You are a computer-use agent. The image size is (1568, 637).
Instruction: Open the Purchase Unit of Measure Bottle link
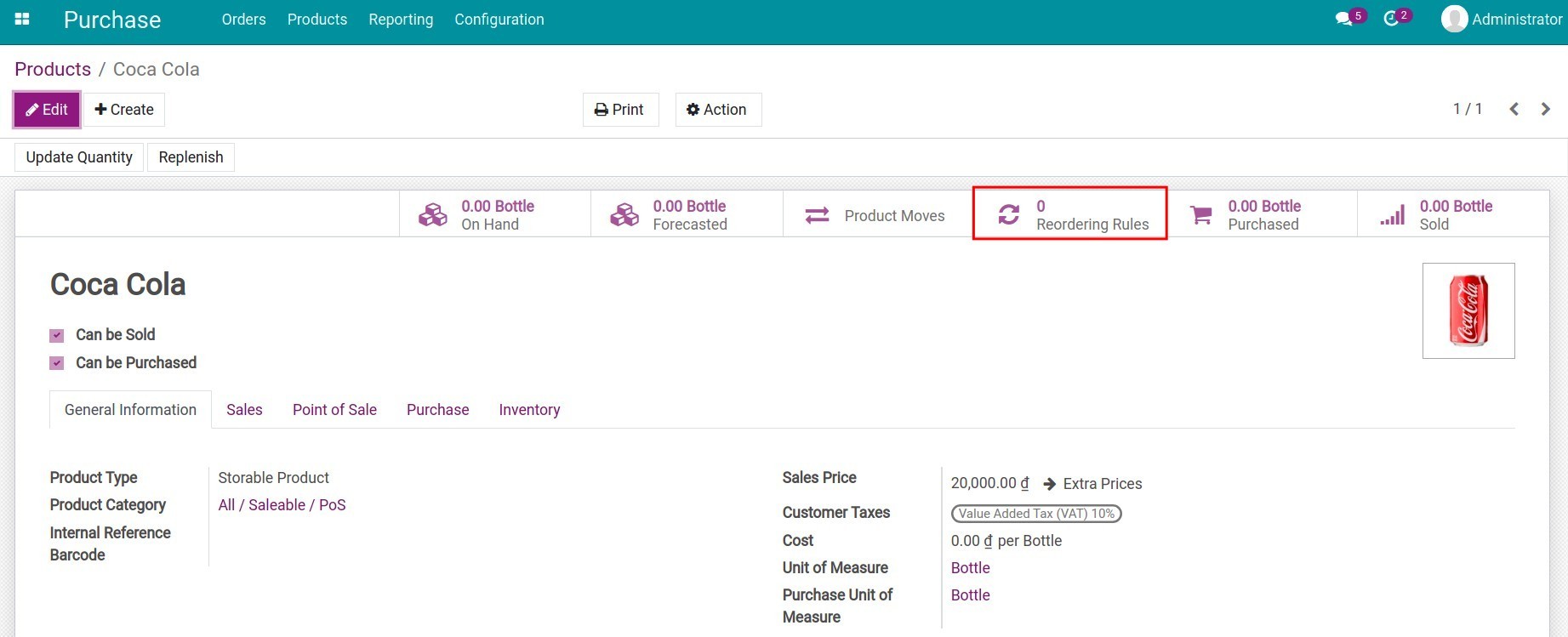click(x=970, y=595)
